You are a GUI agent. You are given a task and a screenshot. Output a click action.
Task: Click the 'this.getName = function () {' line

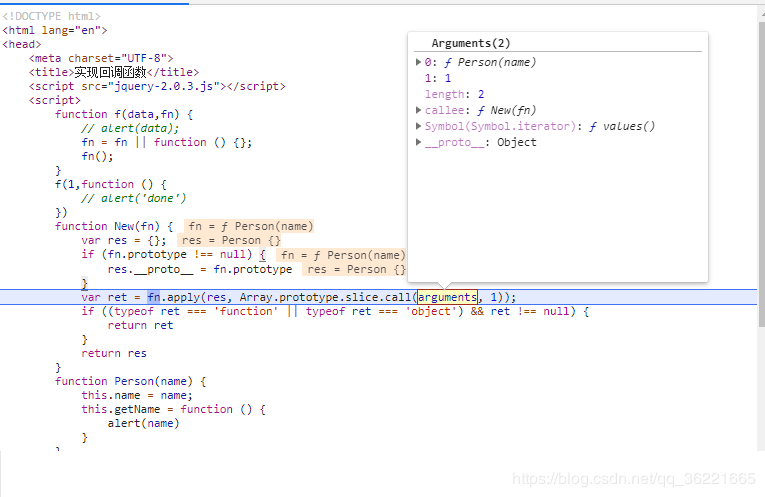(174, 409)
